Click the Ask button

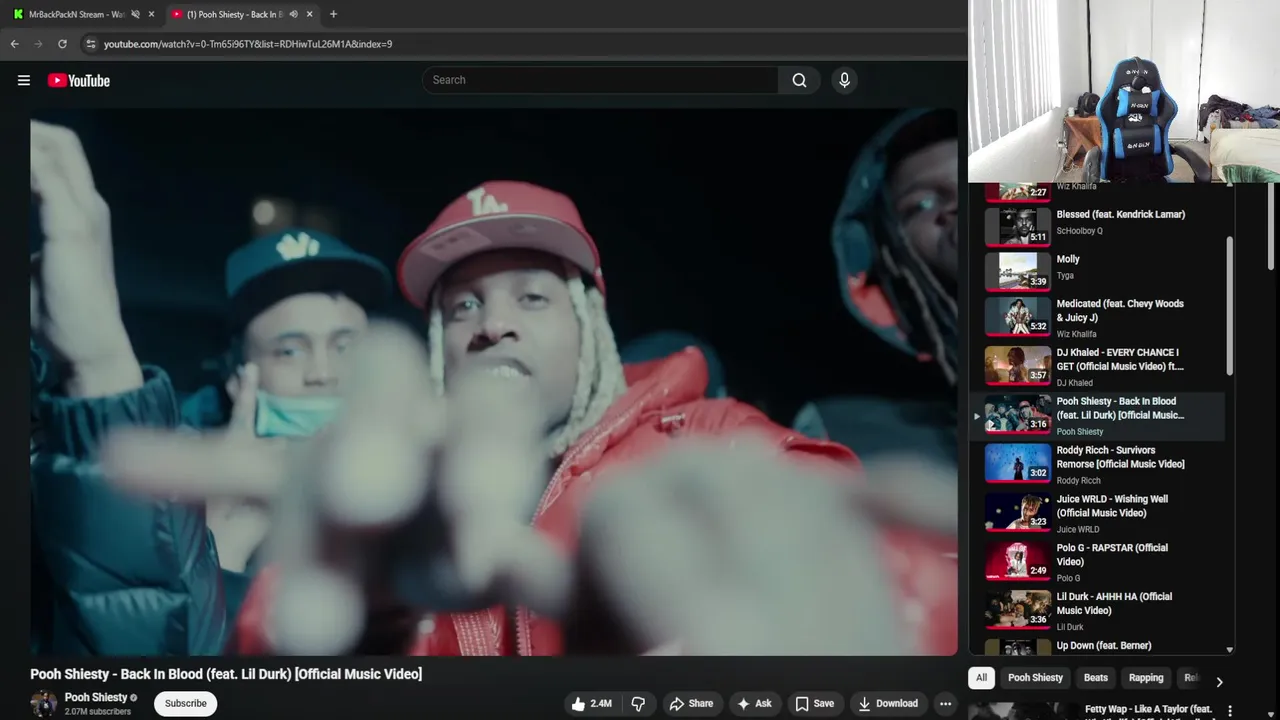[x=754, y=704]
